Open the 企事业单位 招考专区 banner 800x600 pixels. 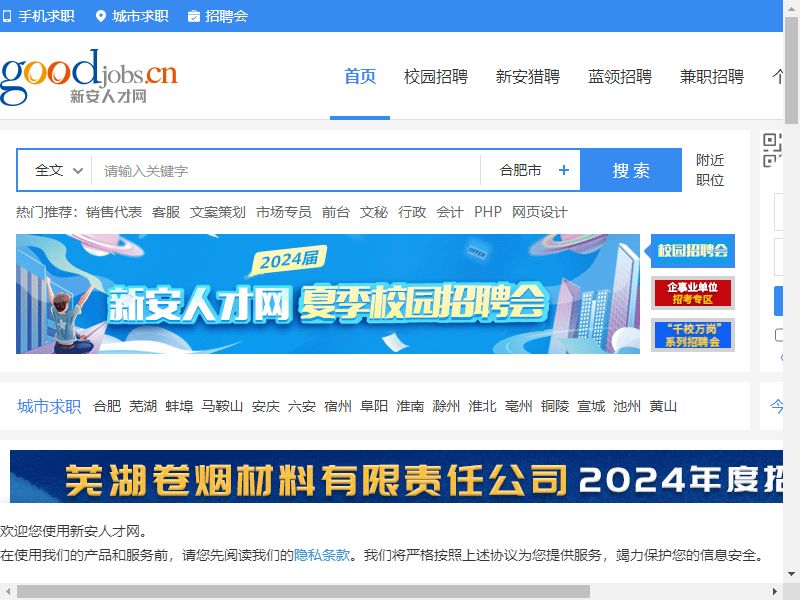(x=693, y=293)
